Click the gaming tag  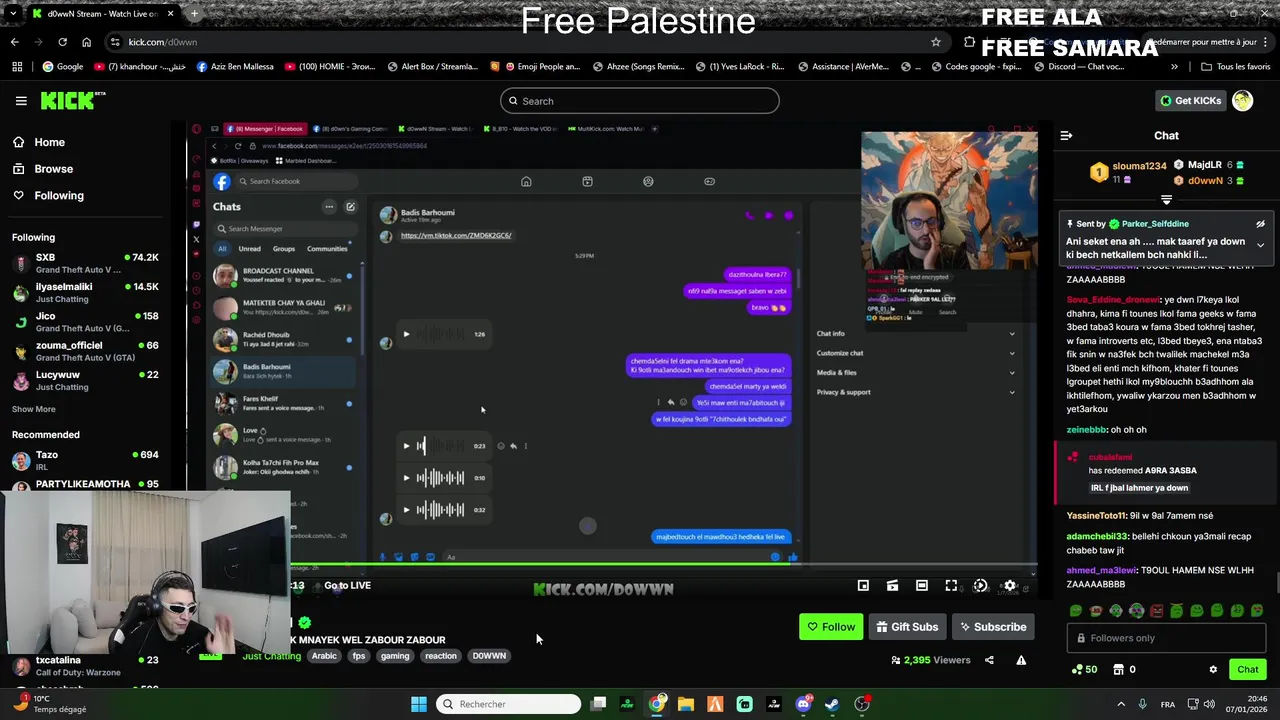[395, 656]
